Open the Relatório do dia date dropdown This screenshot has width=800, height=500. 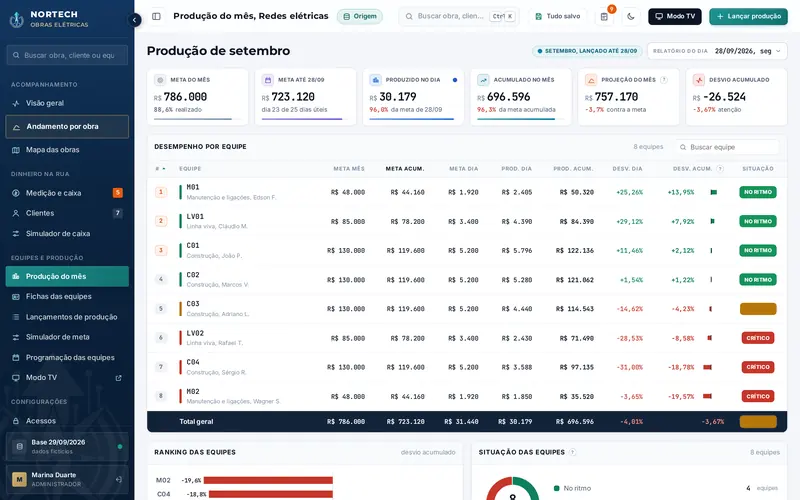pyautogui.click(x=717, y=51)
